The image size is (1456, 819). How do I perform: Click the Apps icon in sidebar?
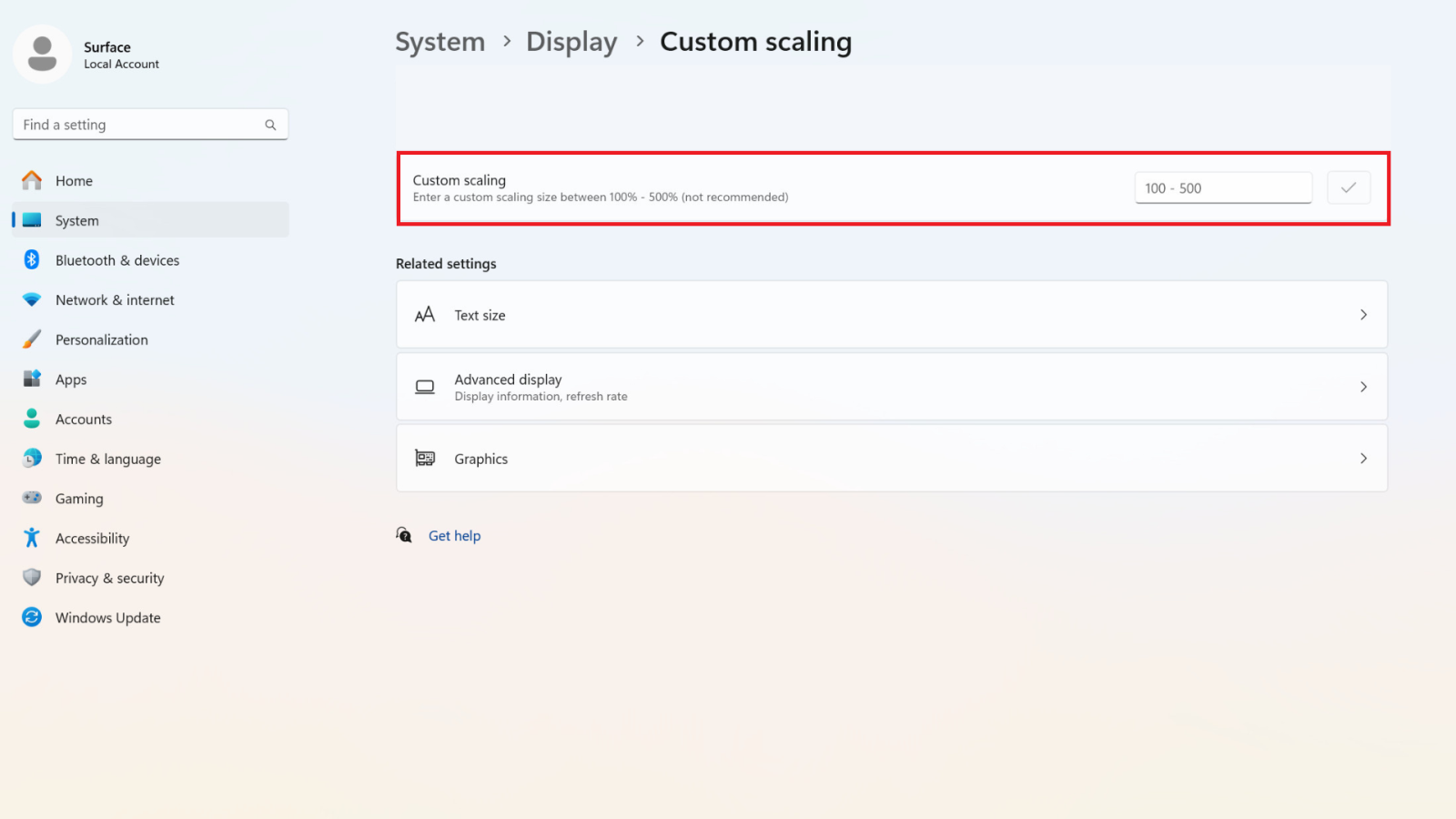click(x=32, y=379)
